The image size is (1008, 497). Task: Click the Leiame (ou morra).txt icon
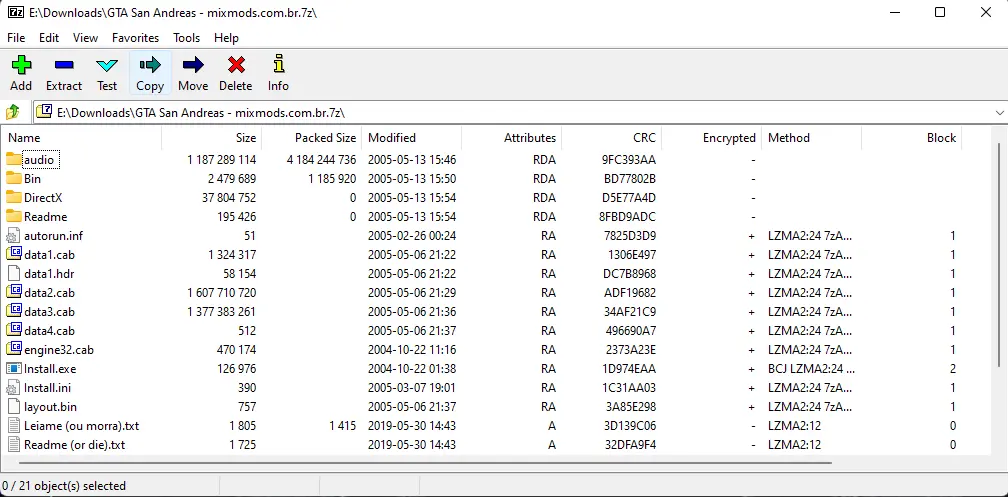14,426
